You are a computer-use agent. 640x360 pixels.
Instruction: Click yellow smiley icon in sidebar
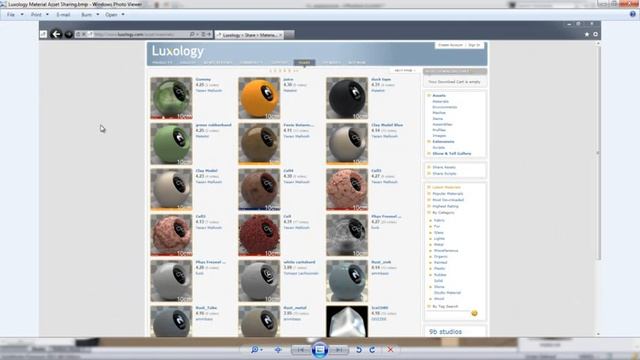(474, 313)
